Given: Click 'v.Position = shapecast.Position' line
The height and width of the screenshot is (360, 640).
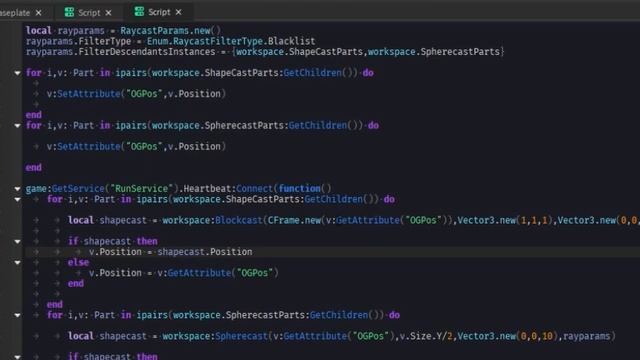Looking at the screenshot, I should point(171,252).
